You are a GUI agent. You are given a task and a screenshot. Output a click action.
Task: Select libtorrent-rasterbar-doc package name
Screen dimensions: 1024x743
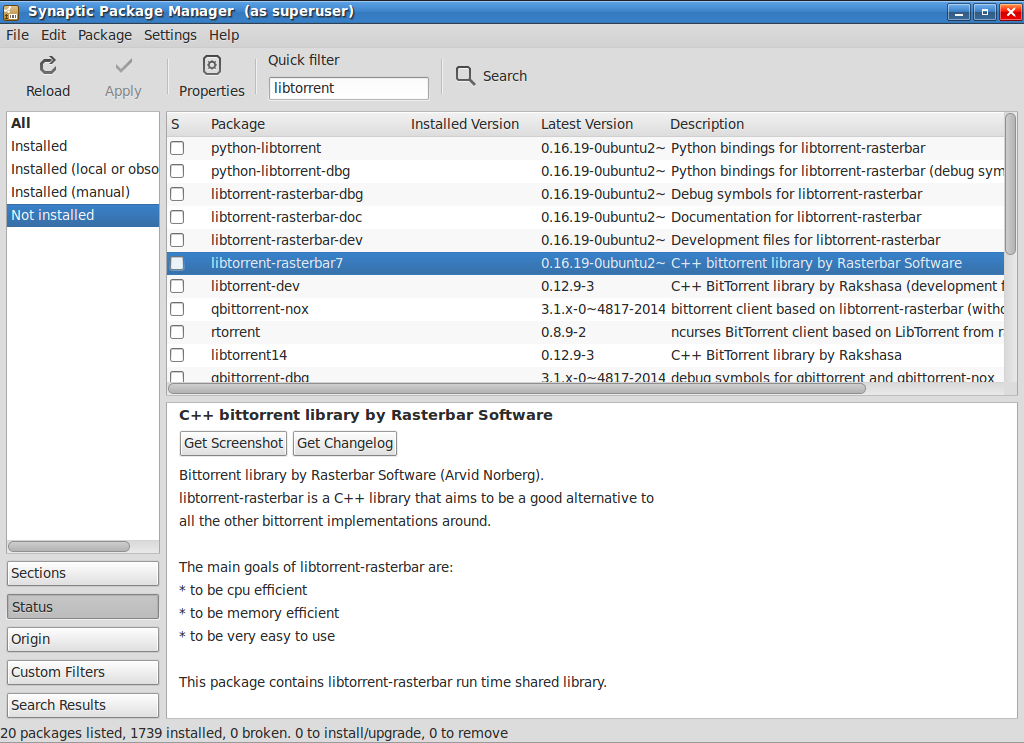point(286,217)
